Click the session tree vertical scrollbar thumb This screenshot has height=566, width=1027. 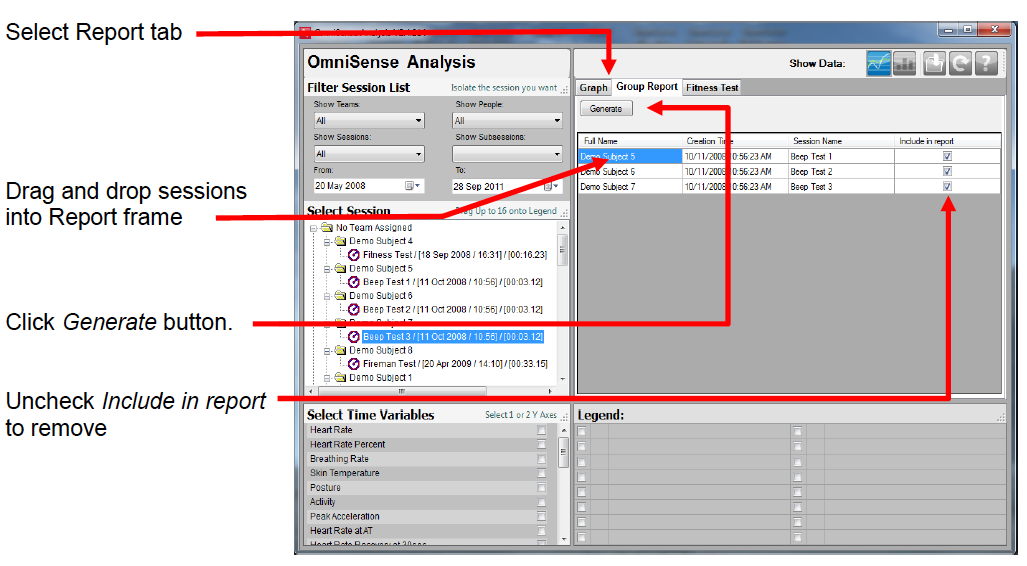[x=562, y=250]
